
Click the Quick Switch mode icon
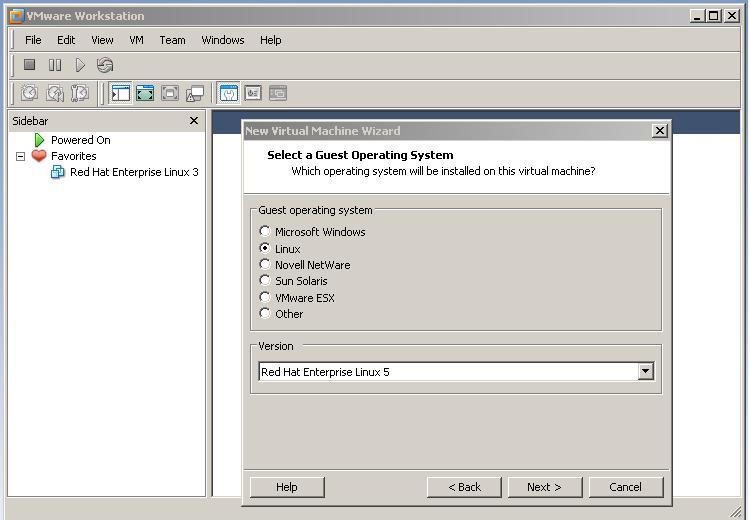[x=170, y=93]
